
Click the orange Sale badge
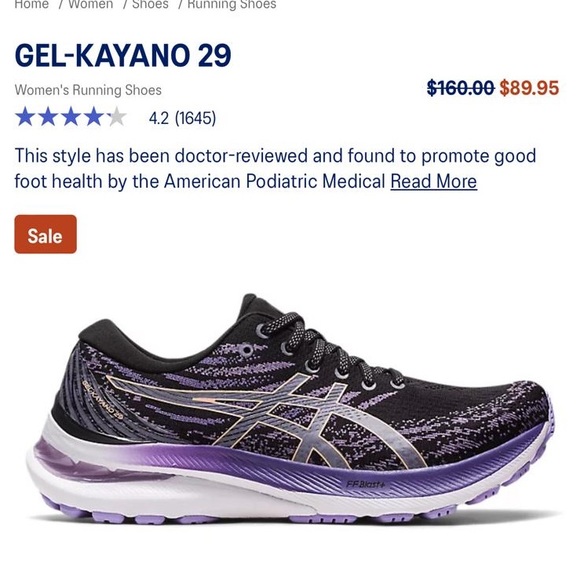(45, 234)
